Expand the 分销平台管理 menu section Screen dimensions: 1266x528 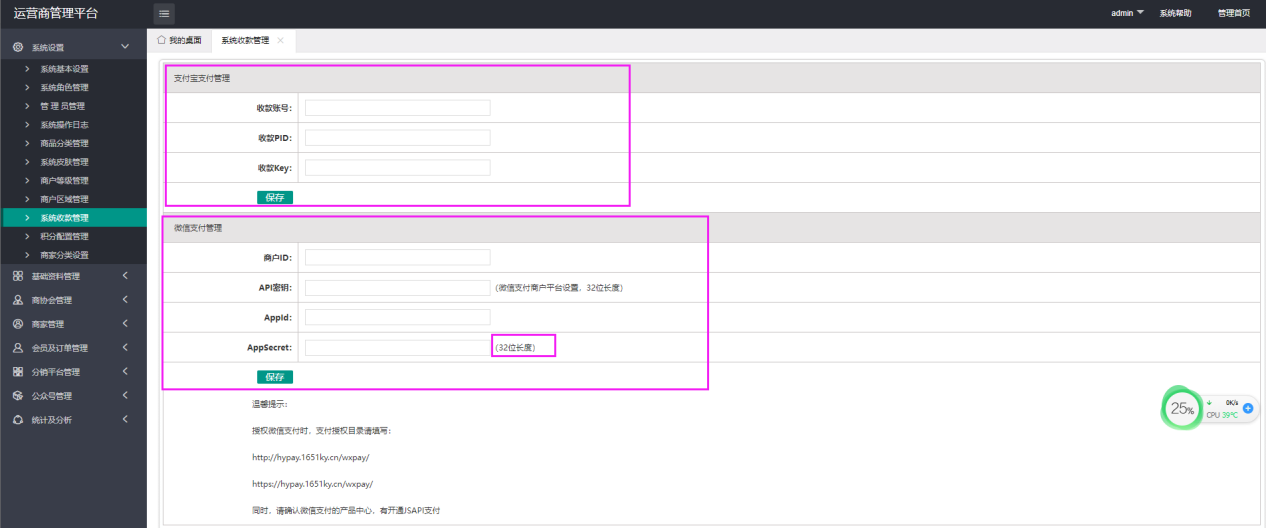tap(125, 372)
